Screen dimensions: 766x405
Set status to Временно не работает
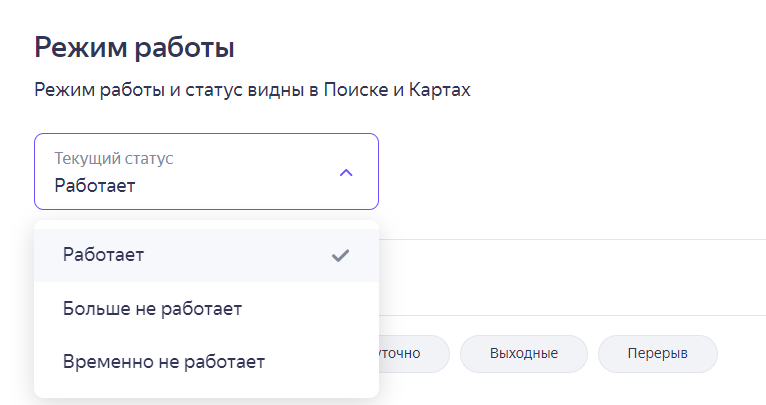[163, 361]
